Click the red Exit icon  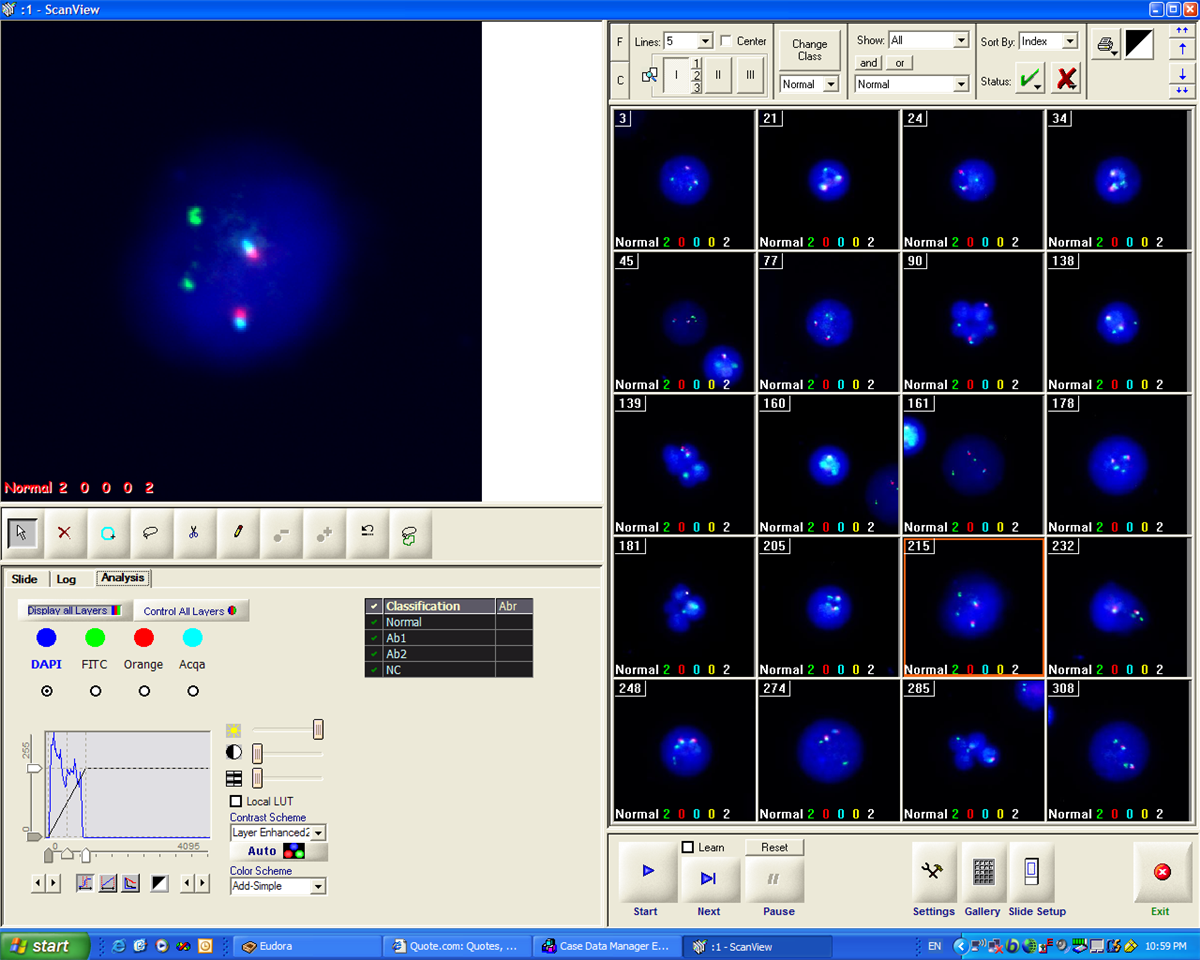pyautogui.click(x=1162, y=873)
